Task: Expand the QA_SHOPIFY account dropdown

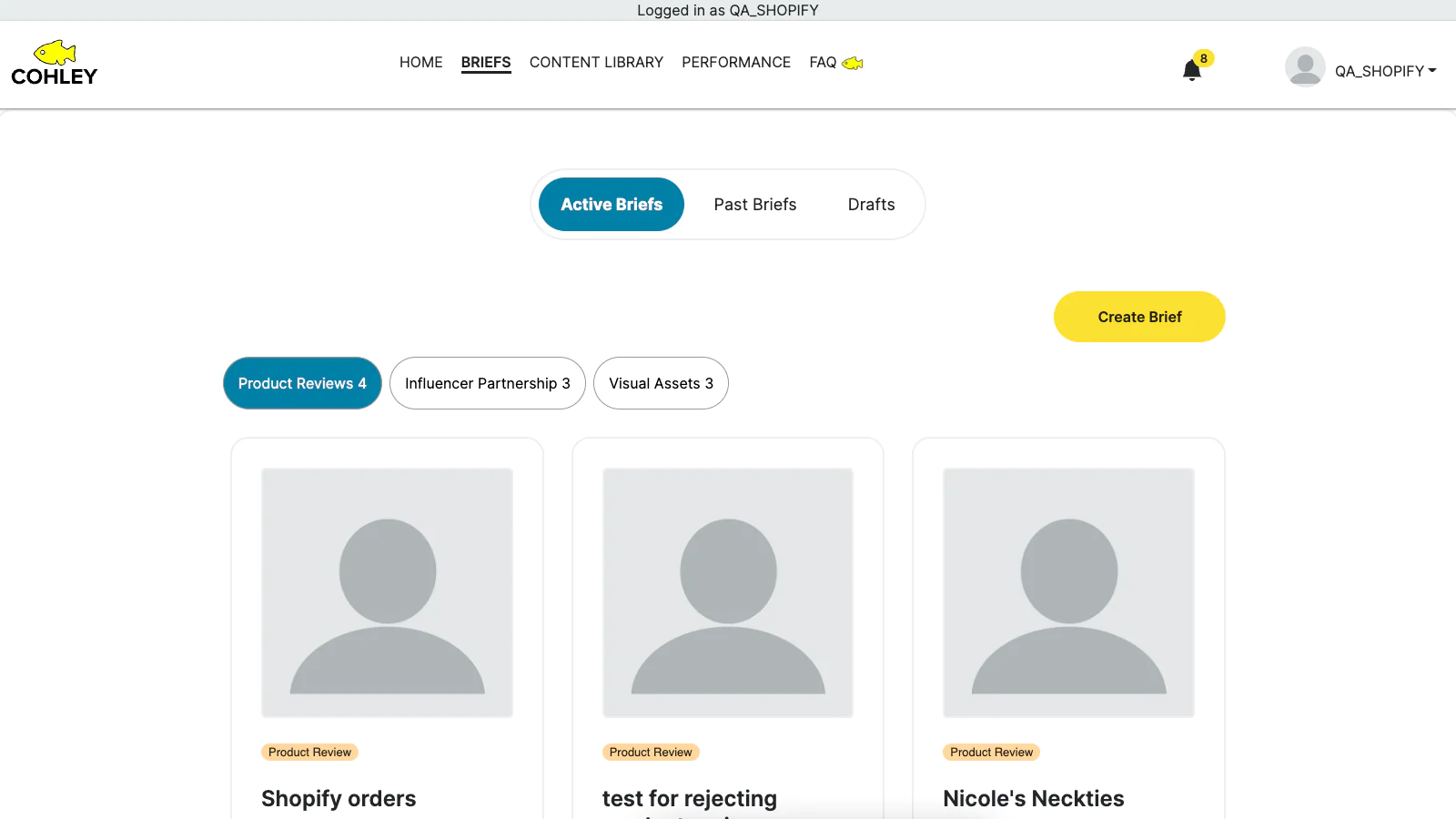Action: [1386, 71]
